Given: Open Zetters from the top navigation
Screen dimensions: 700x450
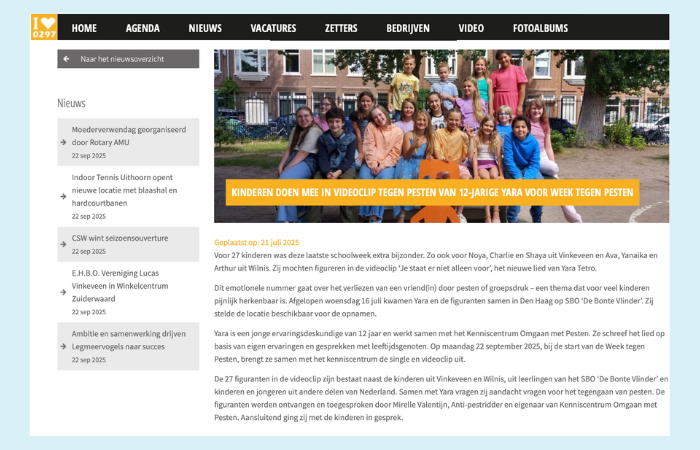Looking at the screenshot, I should click(341, 28).
